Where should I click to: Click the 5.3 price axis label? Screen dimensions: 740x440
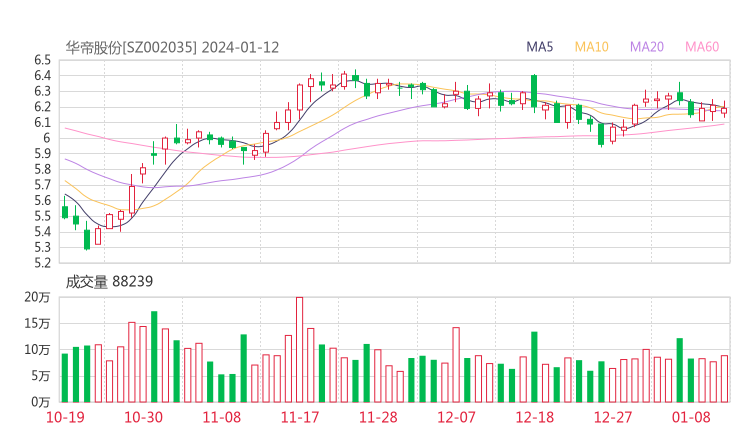click(x=42, y=247)
